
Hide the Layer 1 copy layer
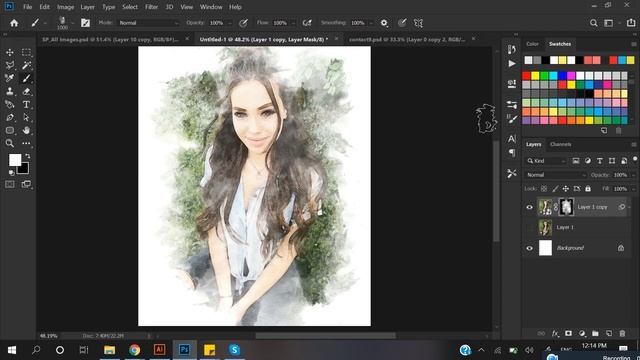(x=529, y=207)
